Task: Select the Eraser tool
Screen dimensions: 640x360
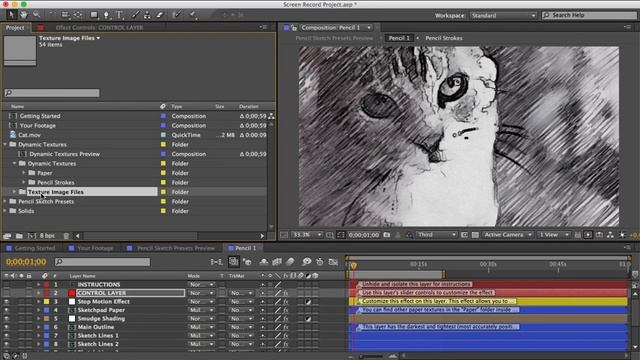Action: tap(160, 15)
